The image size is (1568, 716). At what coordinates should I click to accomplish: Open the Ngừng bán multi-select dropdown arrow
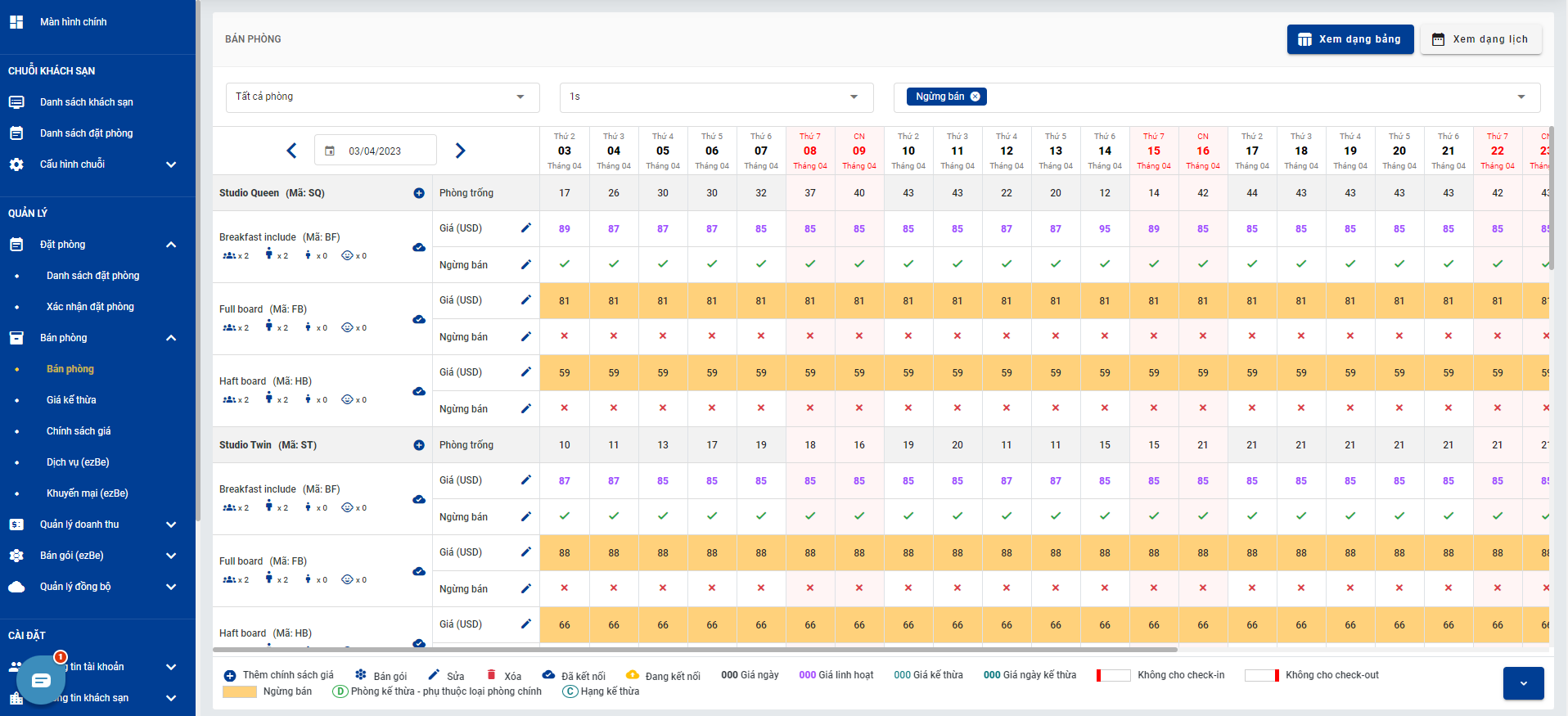coord(1521,97)
